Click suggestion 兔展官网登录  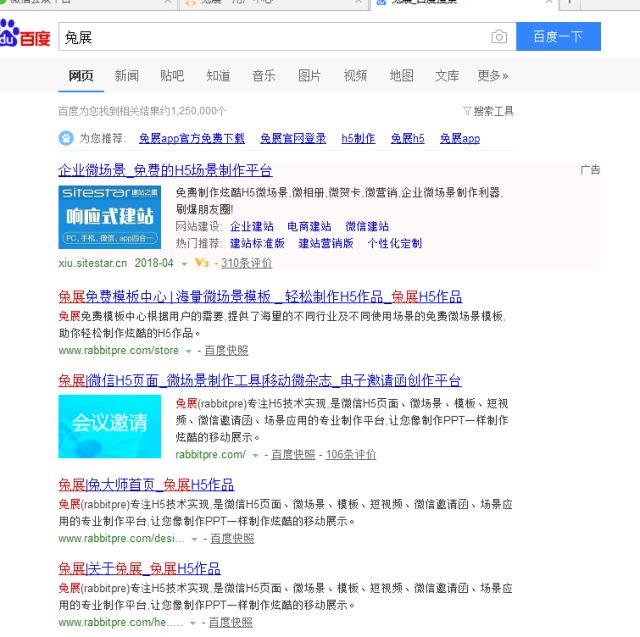tap(293, 138)
